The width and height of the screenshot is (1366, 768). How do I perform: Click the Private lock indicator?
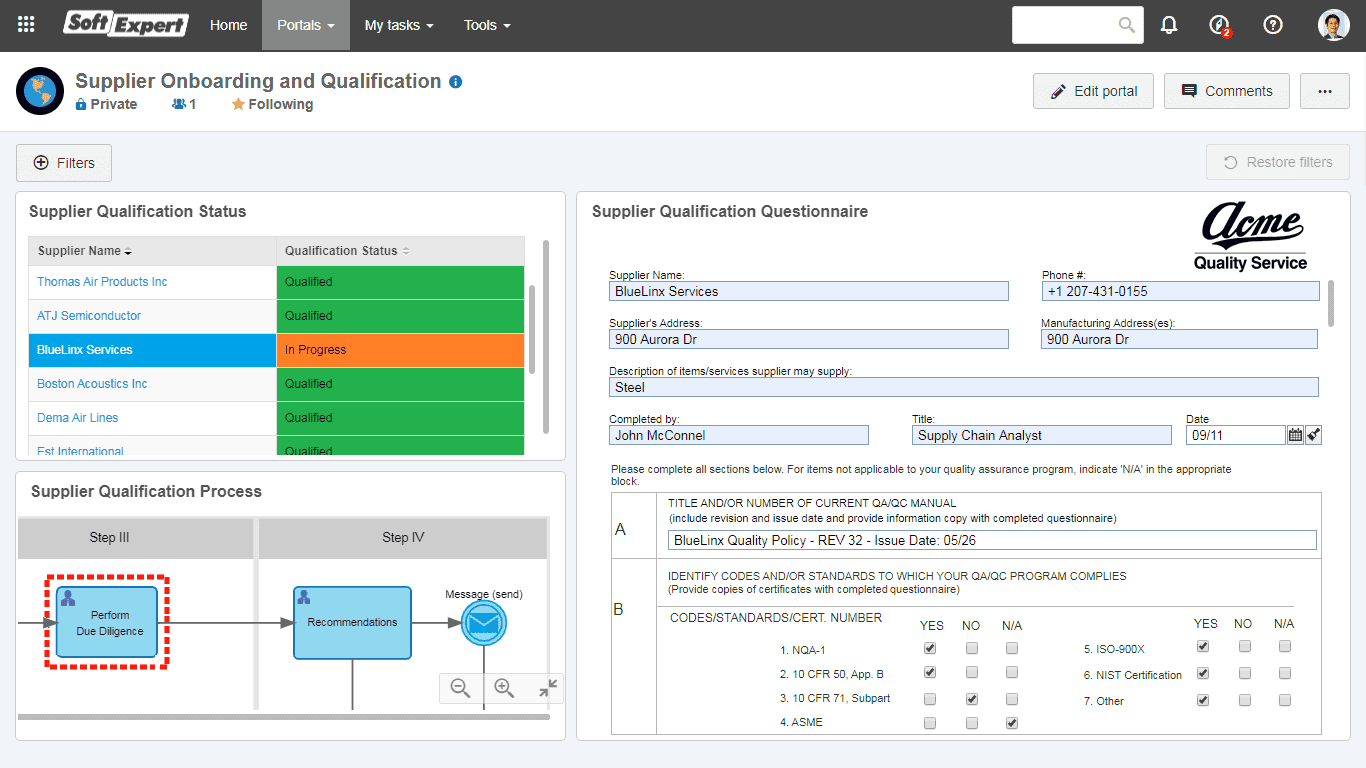point(106,104)
